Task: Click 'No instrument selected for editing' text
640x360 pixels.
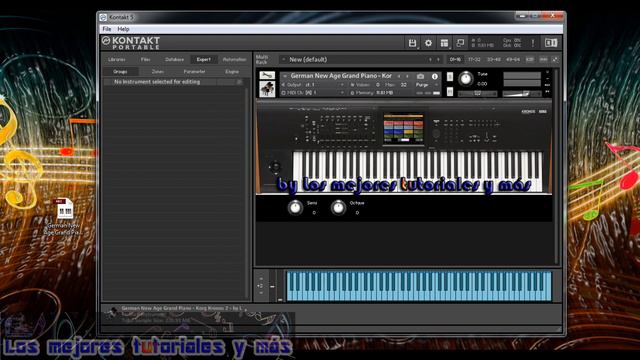Action: pos(157,82)
